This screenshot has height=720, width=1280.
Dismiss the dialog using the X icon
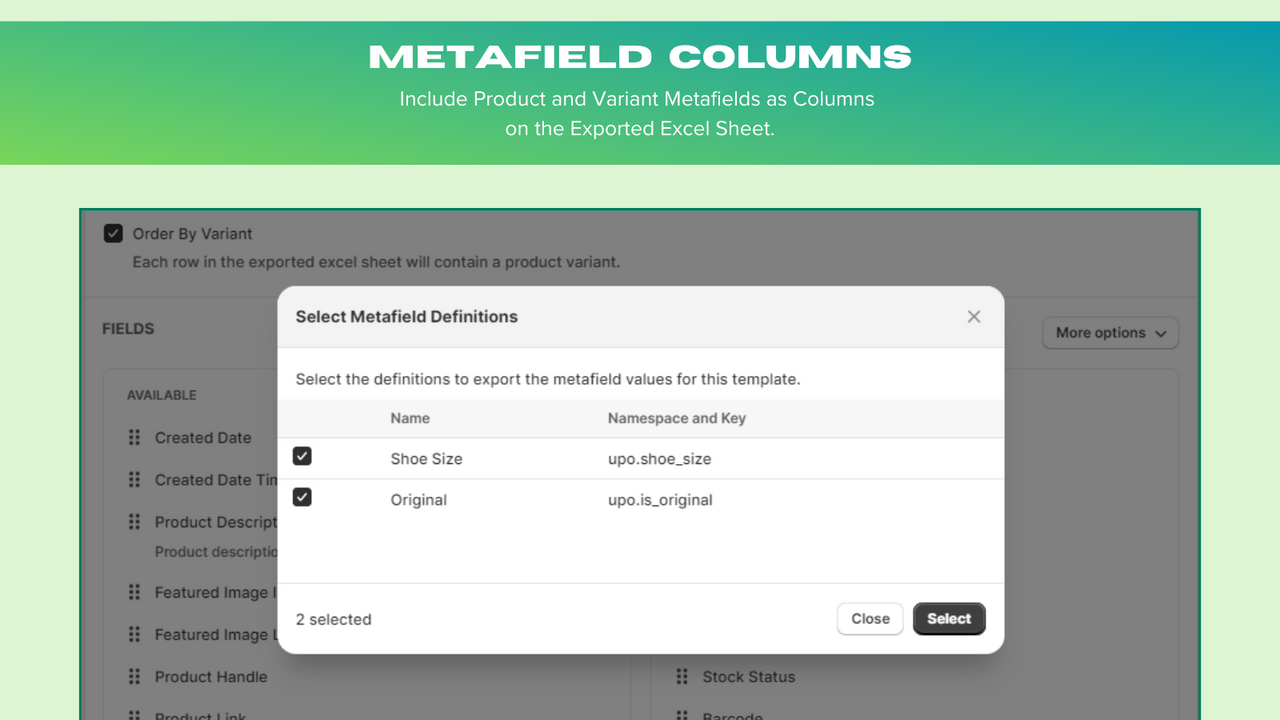973,316
